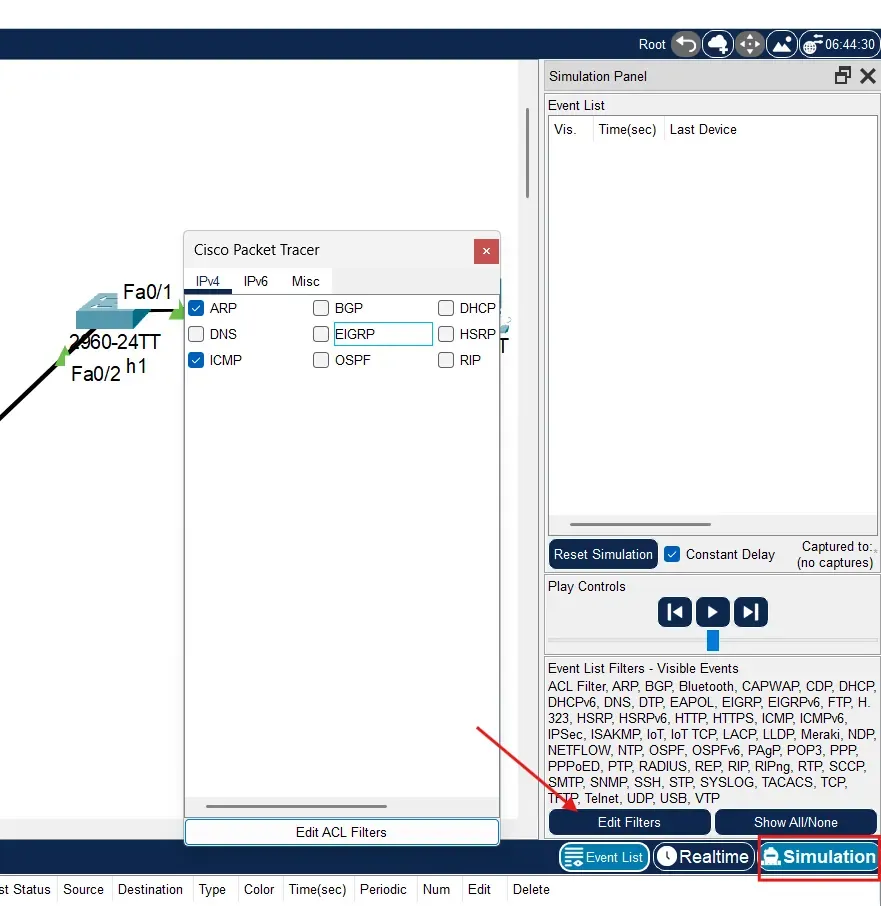Switch to the IPv4 filter tab
This screenshot has width=881, height=906.
click(208, 281)
